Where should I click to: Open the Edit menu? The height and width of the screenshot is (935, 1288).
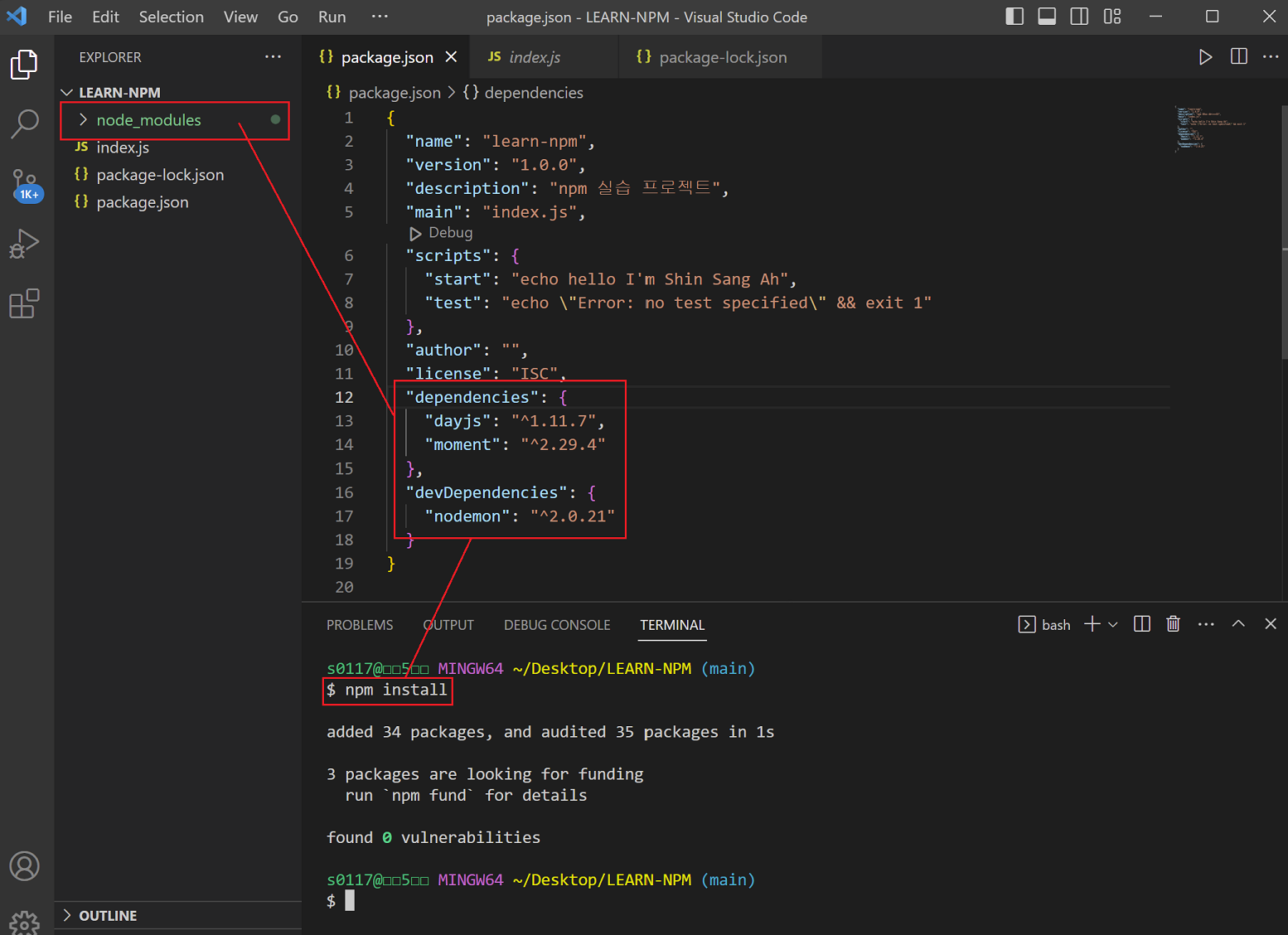pyautogui.click(x=105, y=17)
